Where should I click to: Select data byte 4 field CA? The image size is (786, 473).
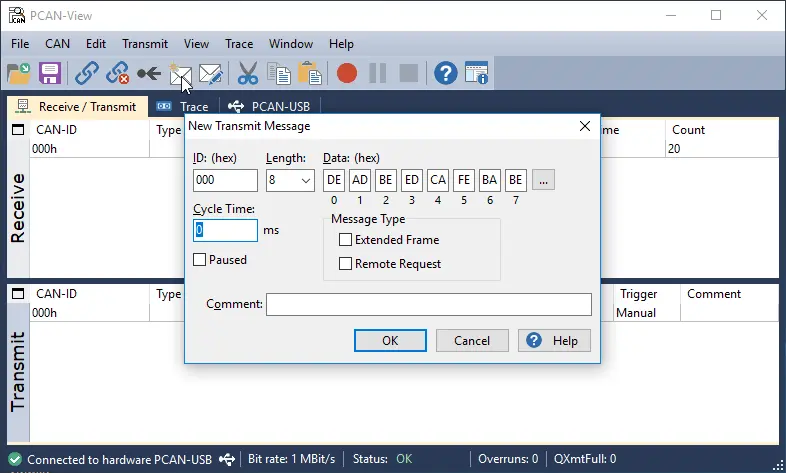coord(438,180)
